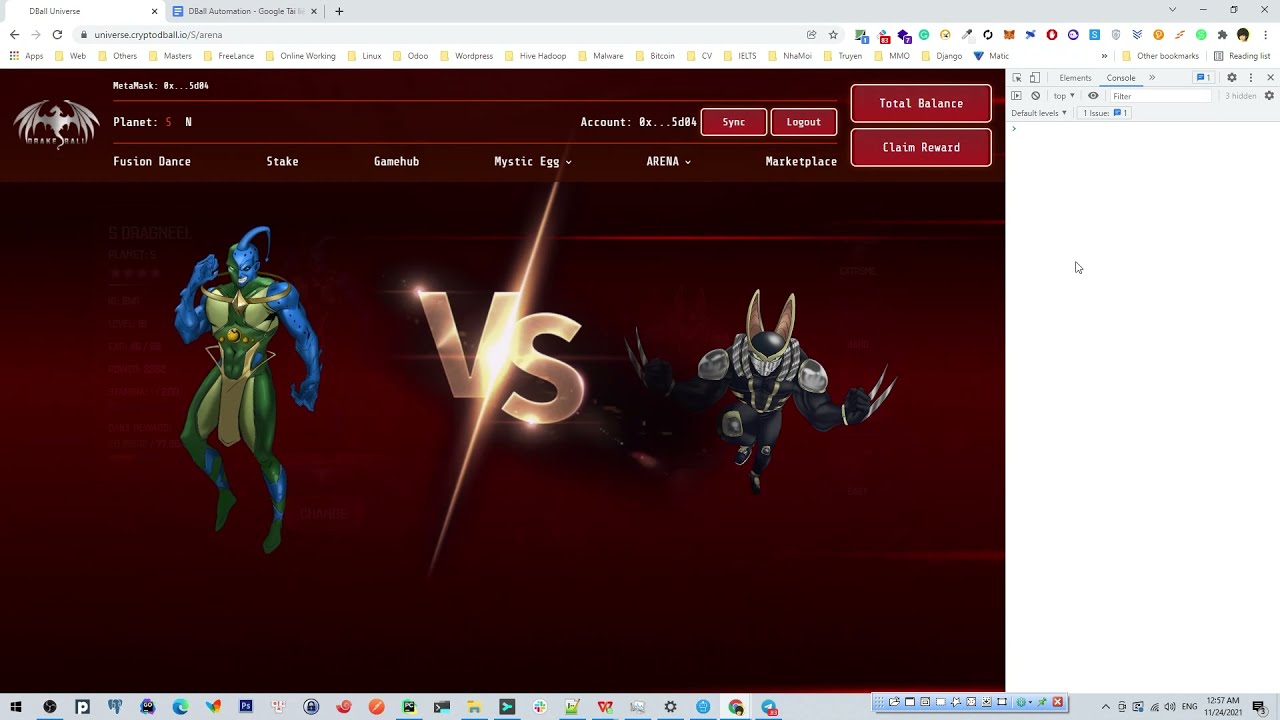
Task: Open Telegram from the taskbar
Action: click(769, 707)
